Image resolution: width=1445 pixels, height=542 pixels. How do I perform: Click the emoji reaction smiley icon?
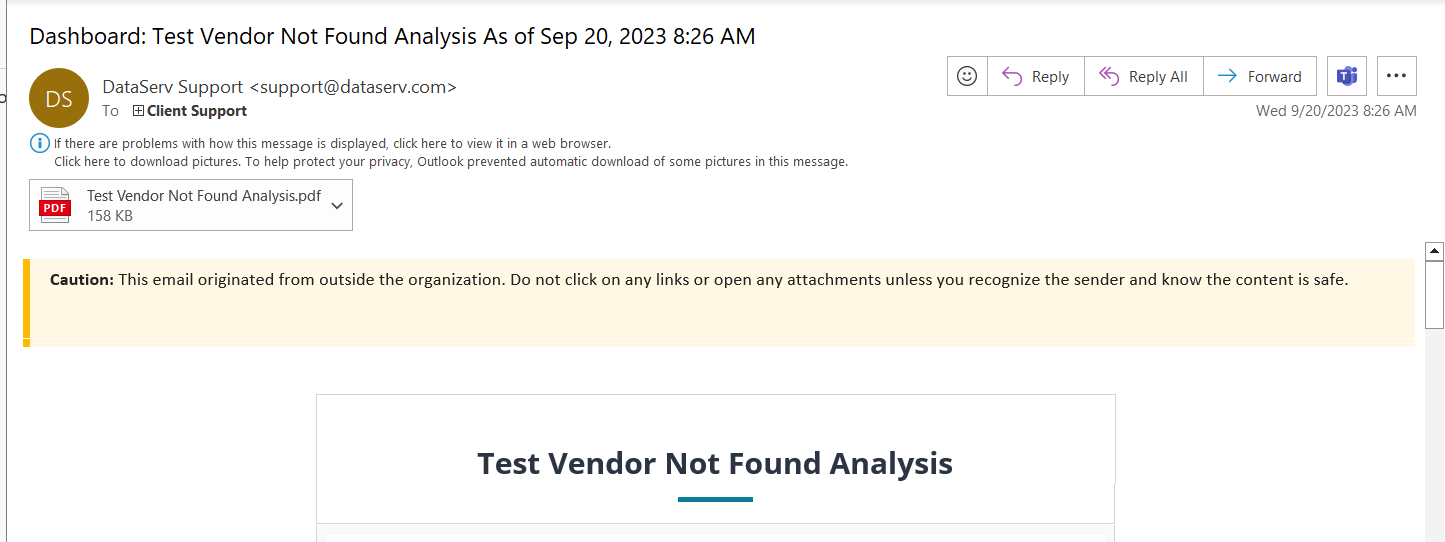coord(967,76)
